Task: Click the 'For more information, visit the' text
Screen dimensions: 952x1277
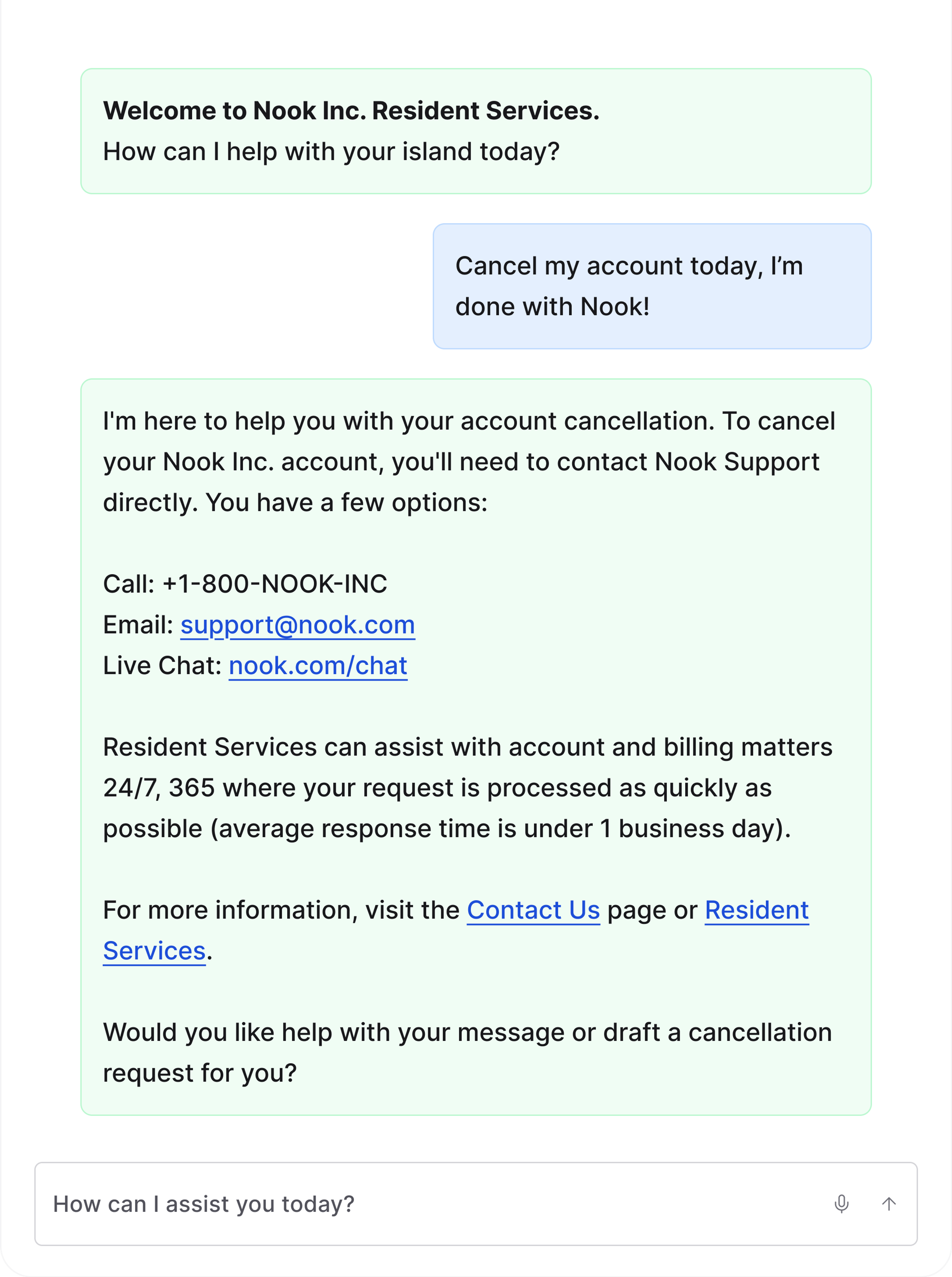Action: pos(281,910)
